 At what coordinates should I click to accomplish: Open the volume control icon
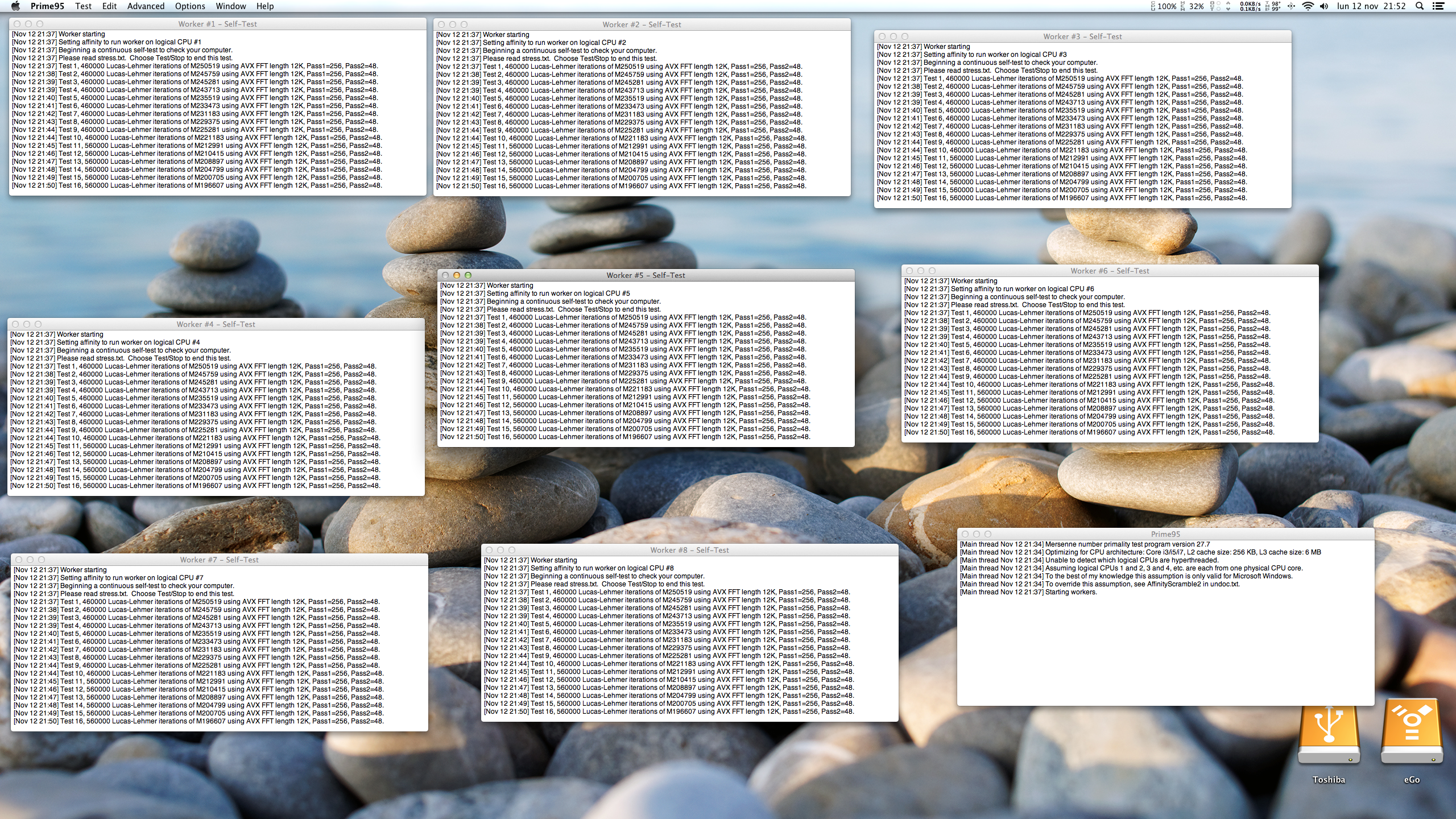[x=1324, y=6]
